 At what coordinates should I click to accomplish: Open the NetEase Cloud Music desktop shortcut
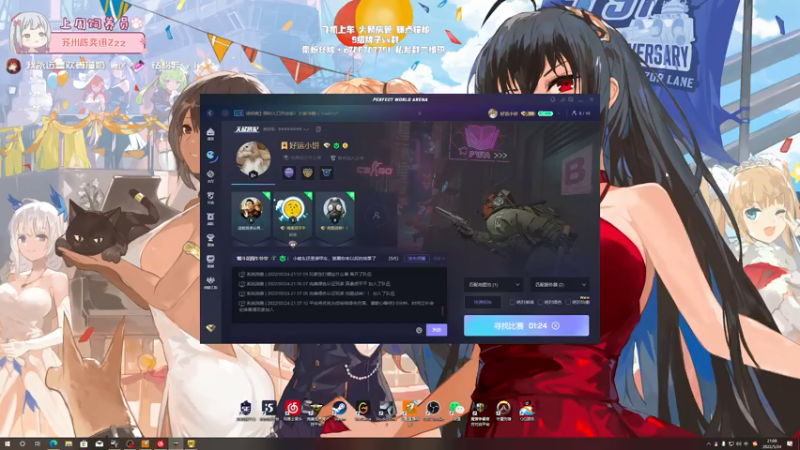[292, 410]
